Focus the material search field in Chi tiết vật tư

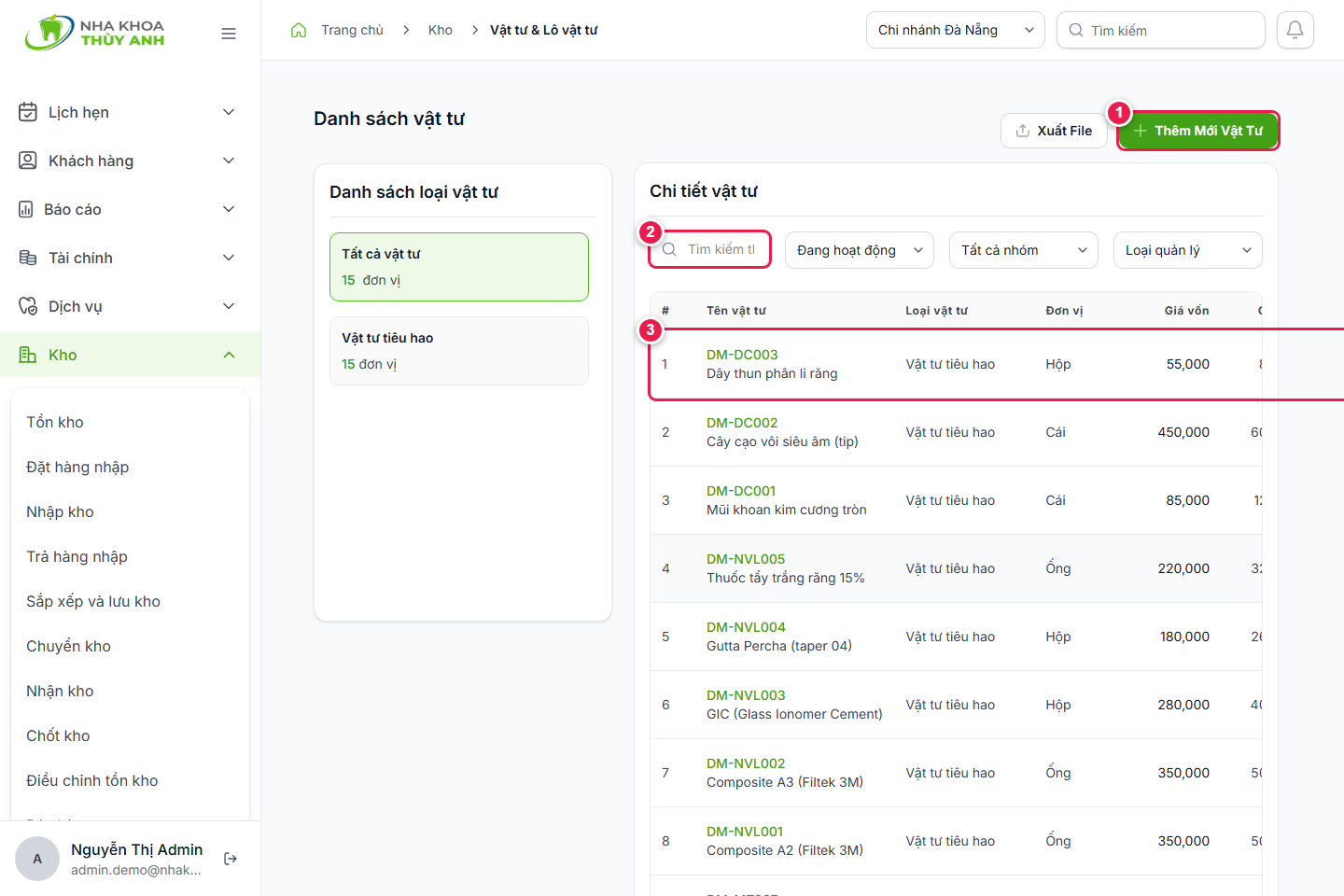(x=710, y=249)
